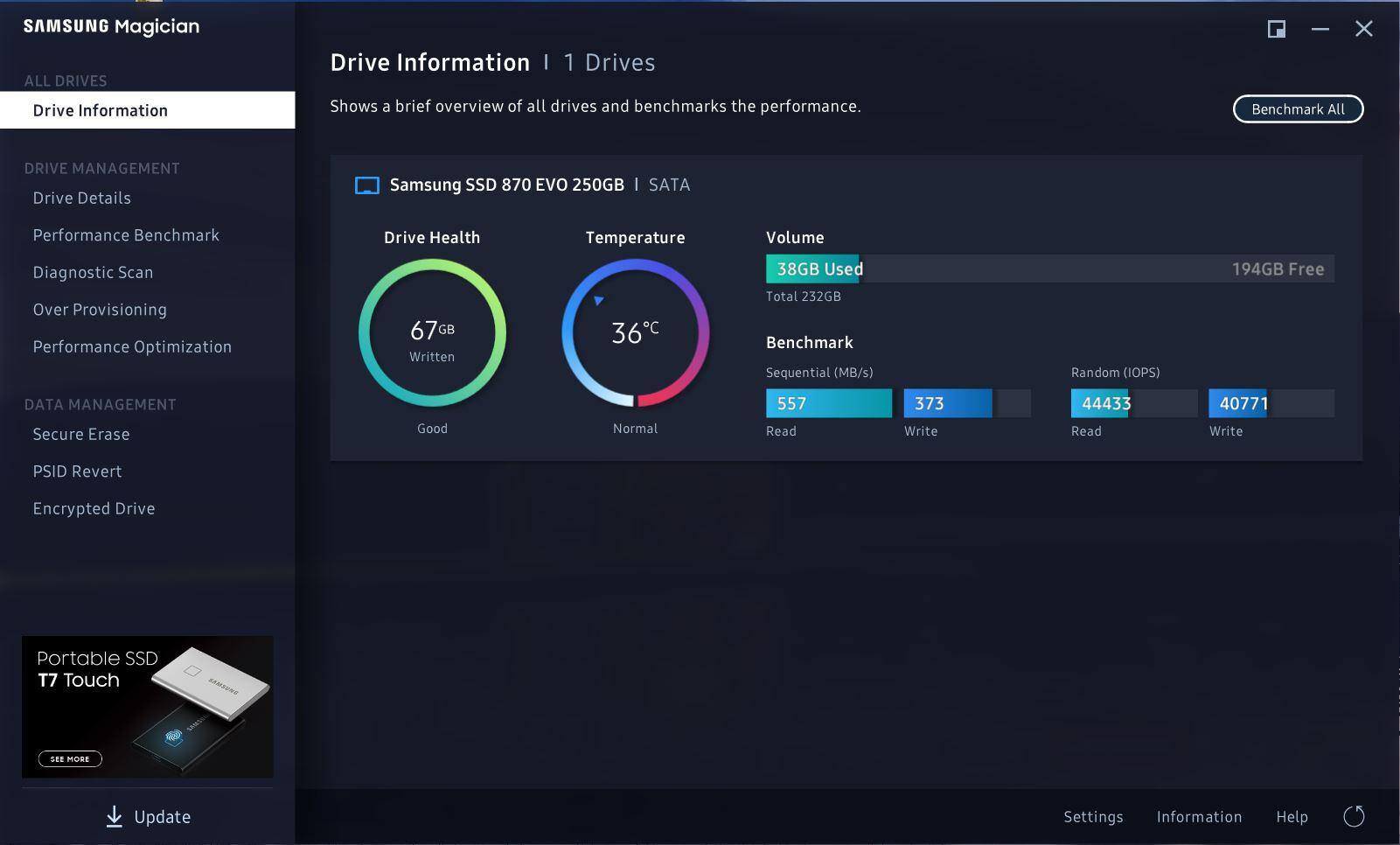
Task: Navigate to Encrypted Drive
Action: [94, 509]
